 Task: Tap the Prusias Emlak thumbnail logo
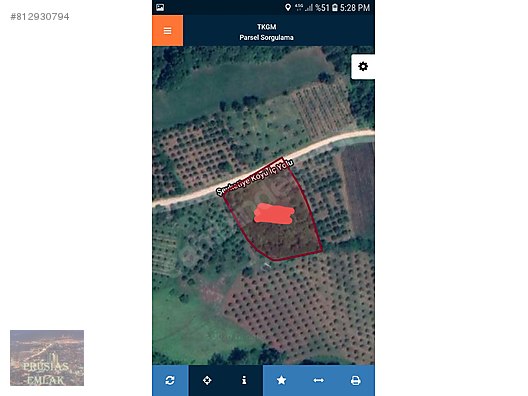47,358
